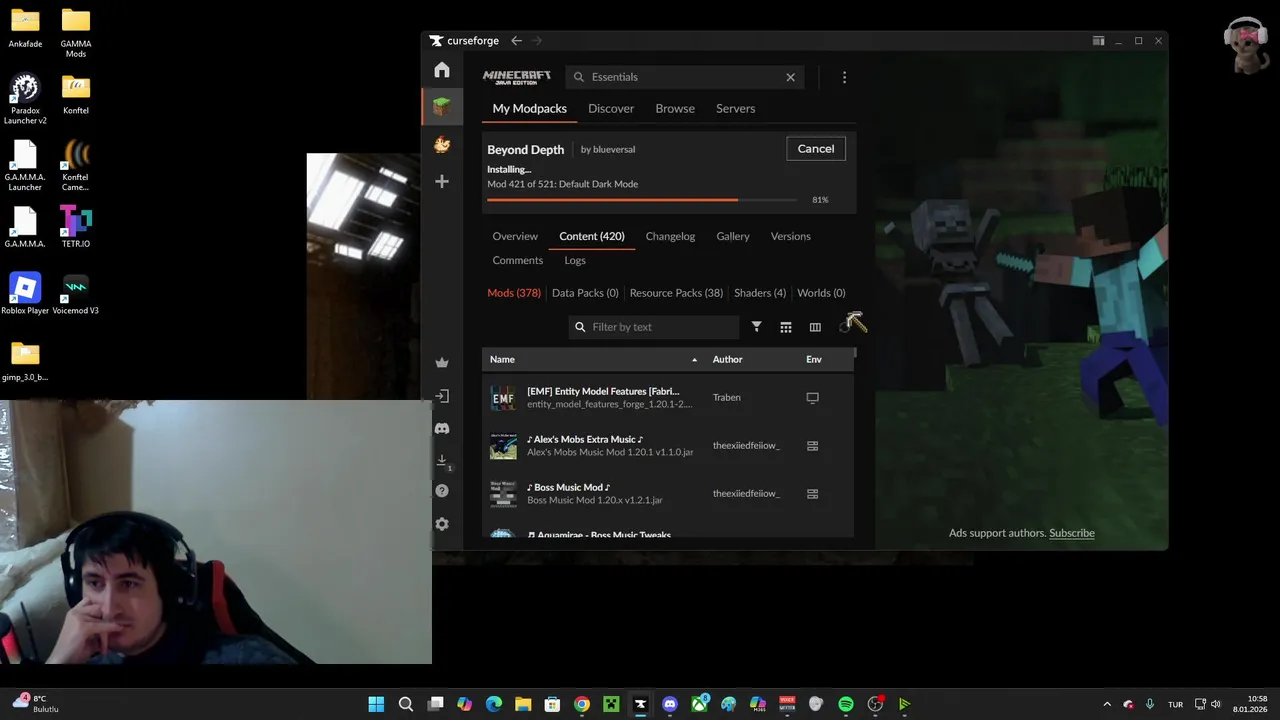Click the blueversal author name

coord(614,149)
